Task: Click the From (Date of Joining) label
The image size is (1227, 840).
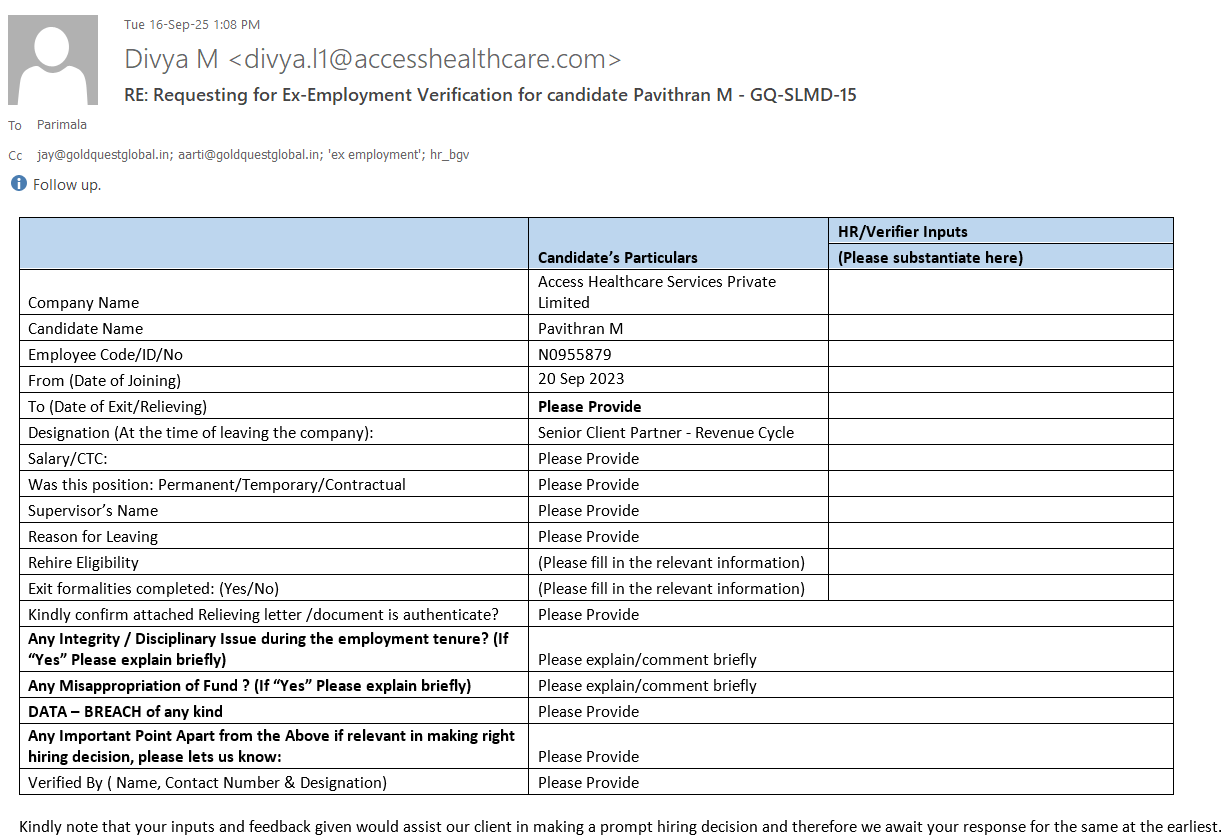Action: 104,380
